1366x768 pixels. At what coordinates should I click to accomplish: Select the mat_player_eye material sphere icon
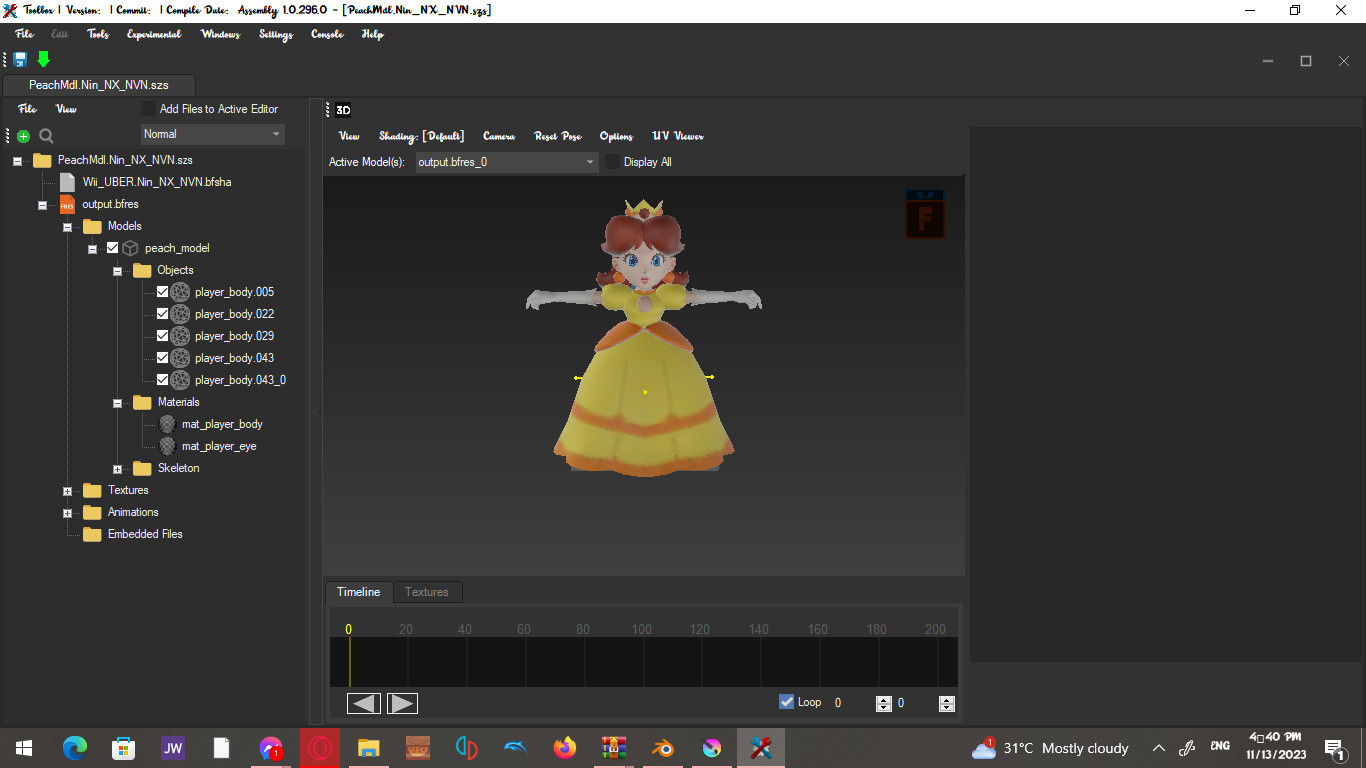[167, 445]
